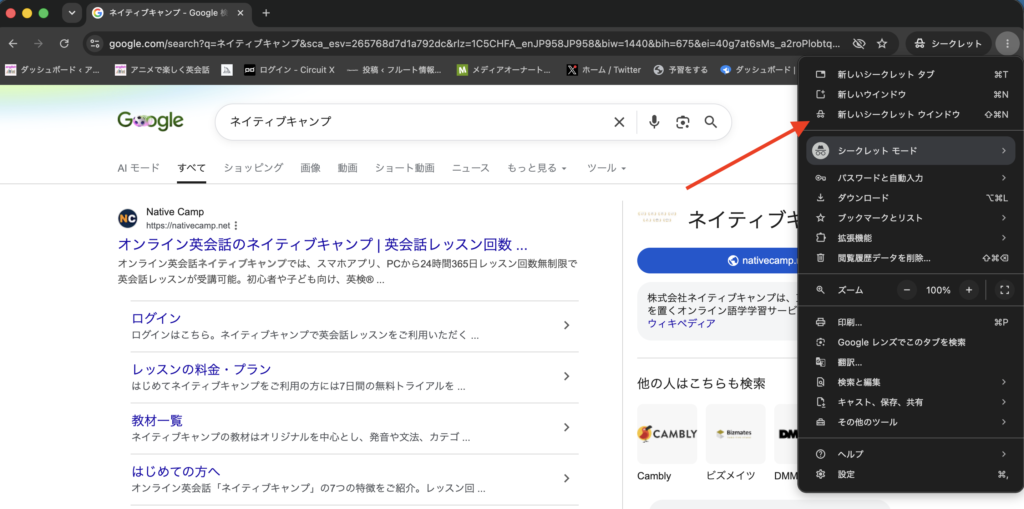This screenshot has width=1024, height=509.
Task: Start voice search with the microphone icon
Action: pos(654,122)
